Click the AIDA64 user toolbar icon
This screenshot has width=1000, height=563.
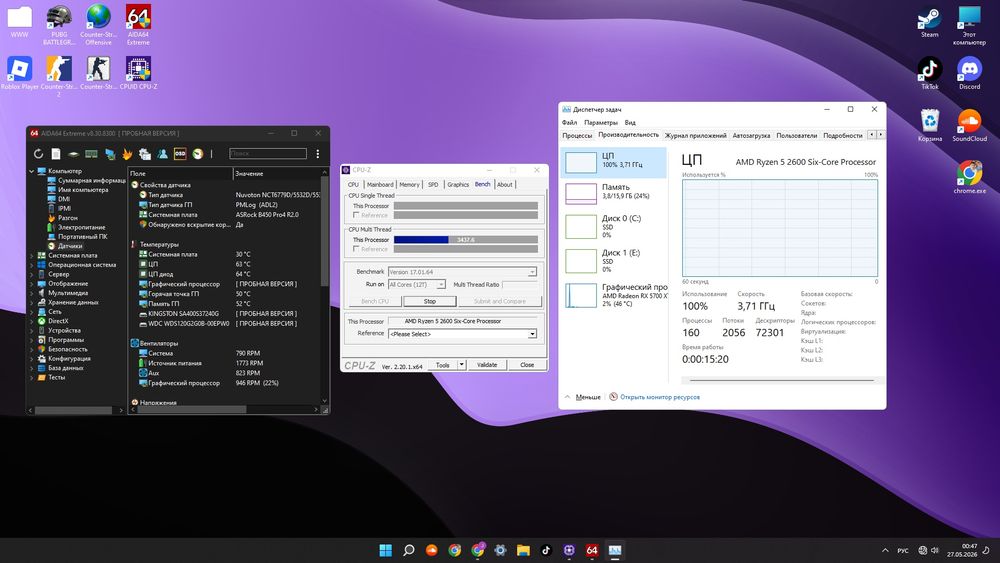tap(163, 154)
